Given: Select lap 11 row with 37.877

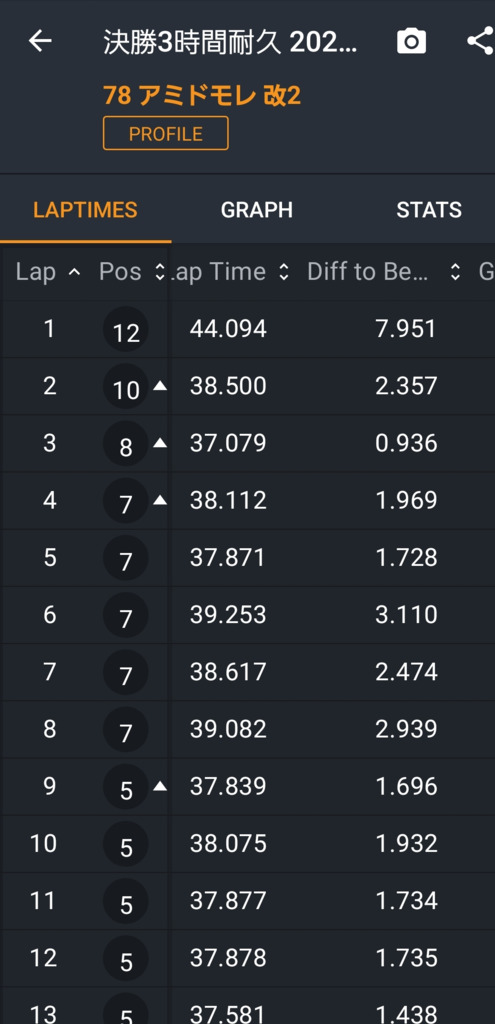Looking at the screenshot, I should coord(248,901).
